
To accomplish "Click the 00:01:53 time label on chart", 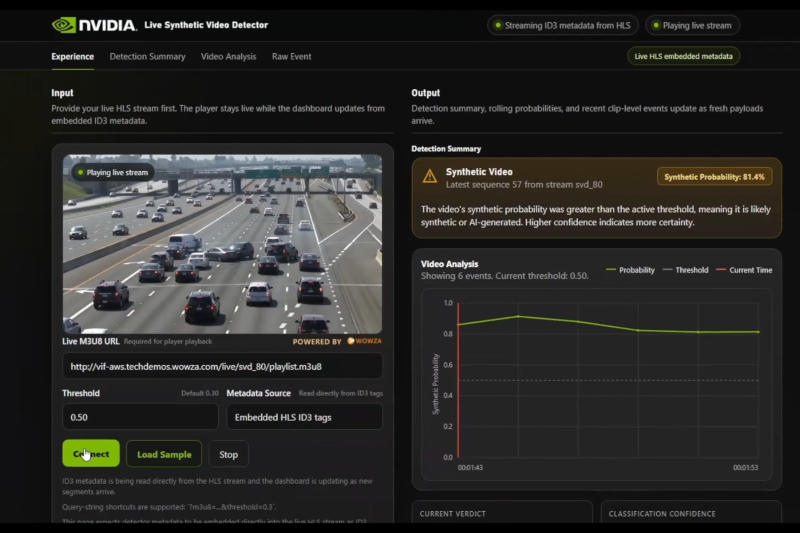I will 745,467.
